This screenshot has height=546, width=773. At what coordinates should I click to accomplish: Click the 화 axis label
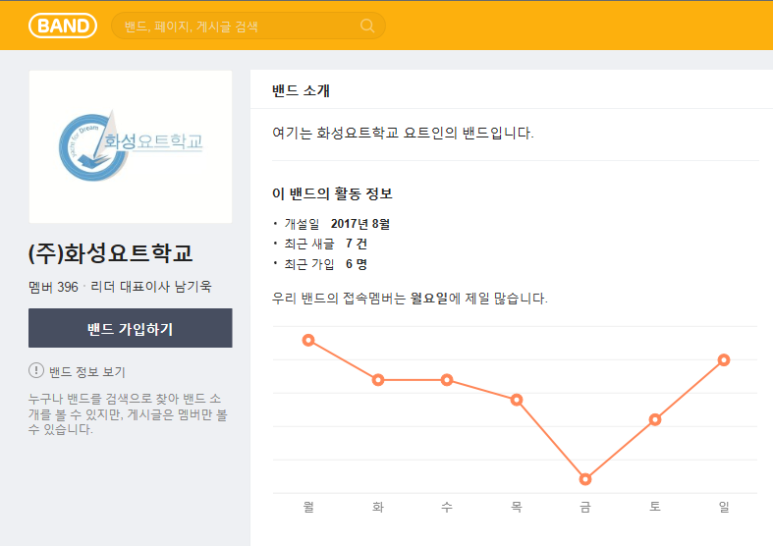pyautogui.click(x=378, y=507)
